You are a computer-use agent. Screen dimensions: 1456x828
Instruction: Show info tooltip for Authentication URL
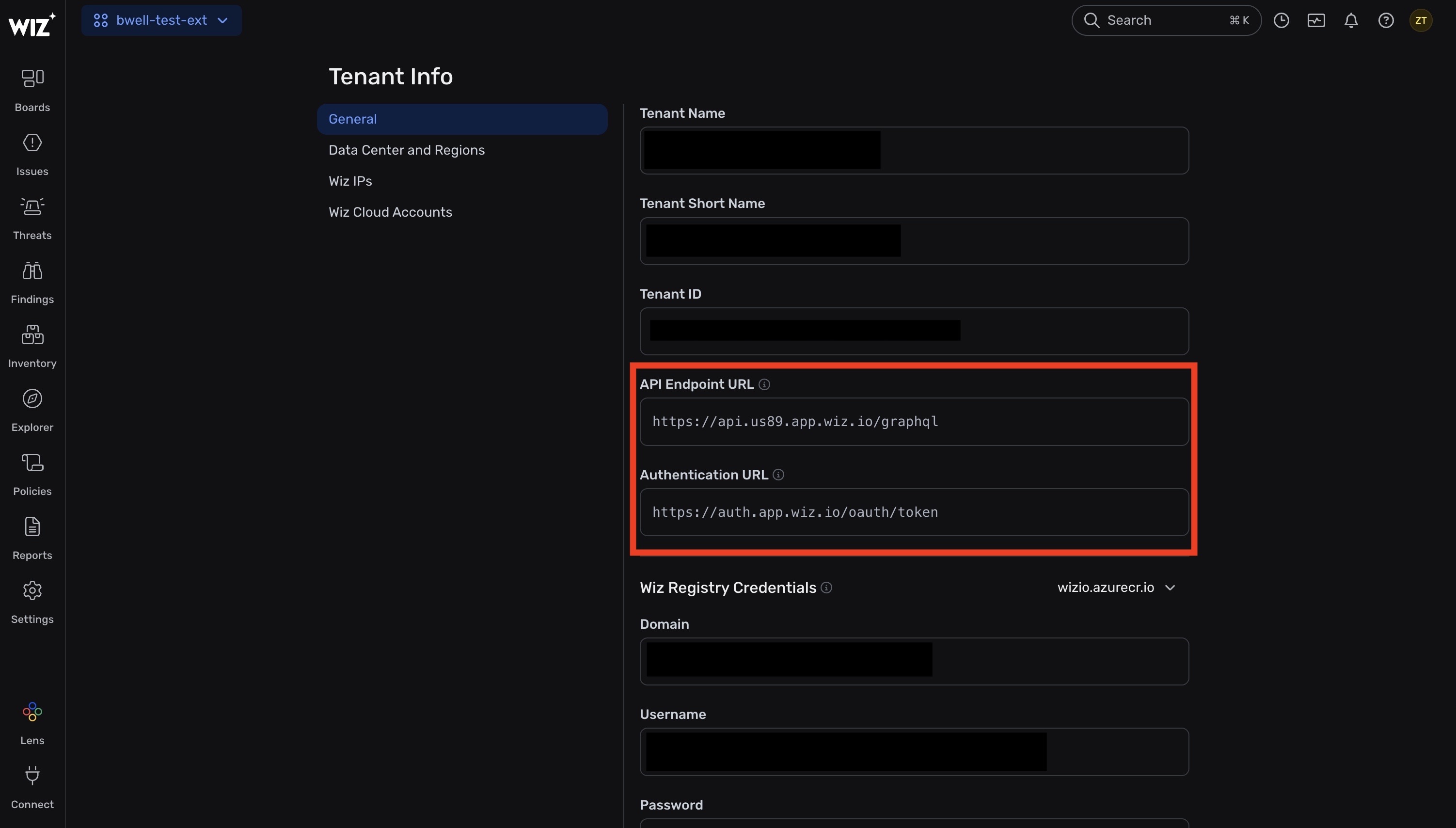[778, 475]
